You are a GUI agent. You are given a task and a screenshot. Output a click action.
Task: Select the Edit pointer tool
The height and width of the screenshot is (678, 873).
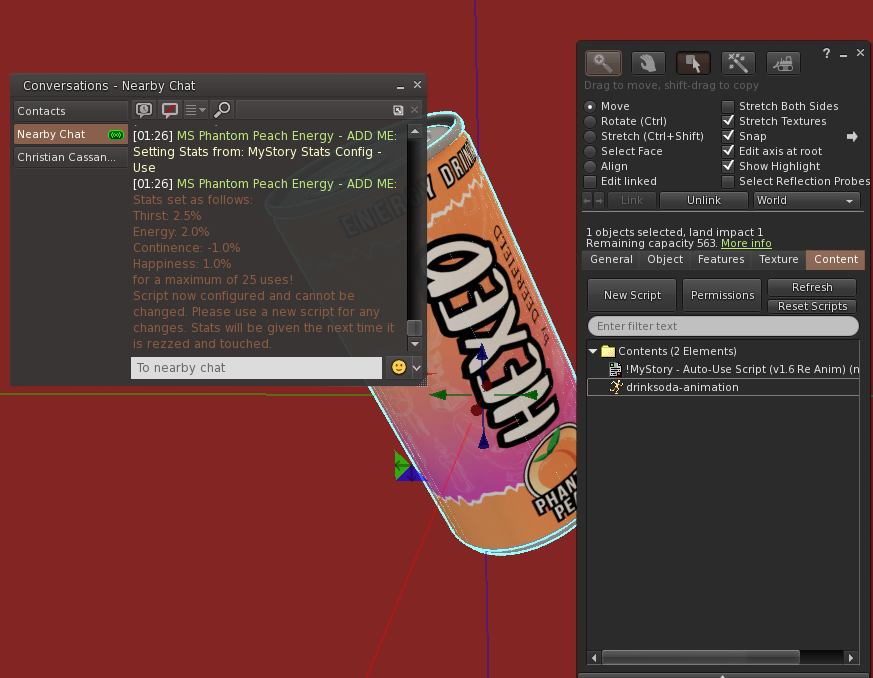[693, 63]
